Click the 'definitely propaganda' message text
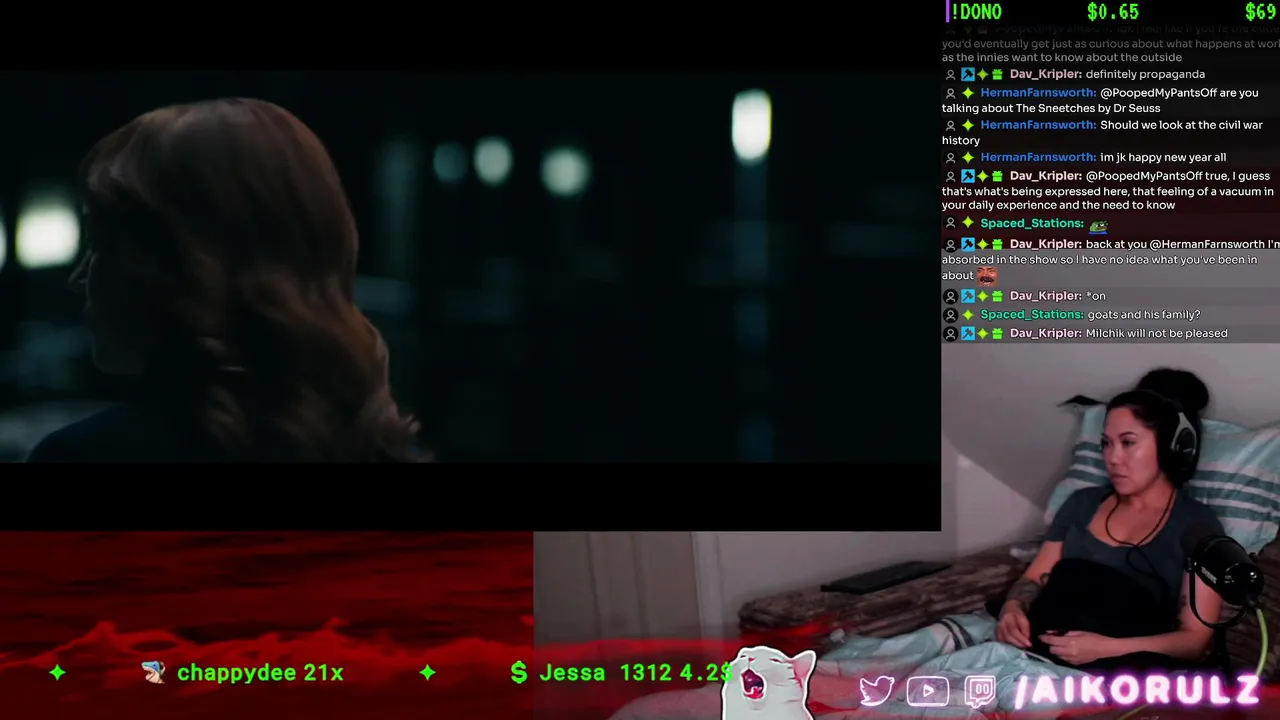This screenshot has width=1280, height=720. [x=1145, y=74]
